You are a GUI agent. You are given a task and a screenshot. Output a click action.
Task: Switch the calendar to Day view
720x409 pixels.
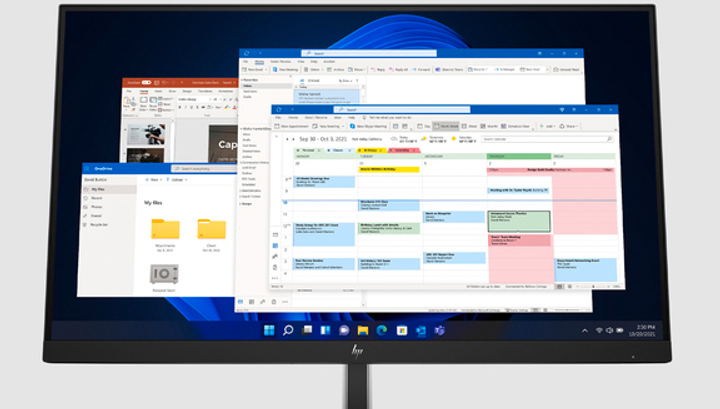(424, 126)
